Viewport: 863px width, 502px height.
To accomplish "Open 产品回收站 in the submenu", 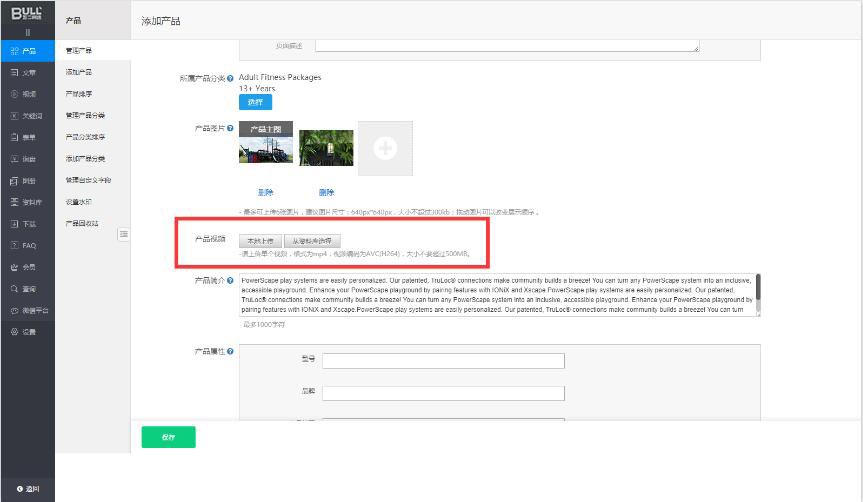I will (x=83, y=223).
